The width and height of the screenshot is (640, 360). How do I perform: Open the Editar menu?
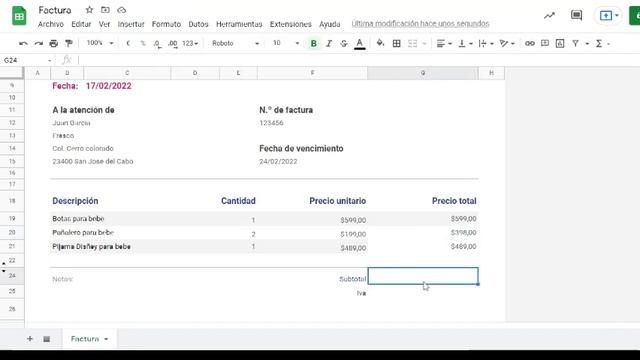pyautogui.click(x=81, y=24)
